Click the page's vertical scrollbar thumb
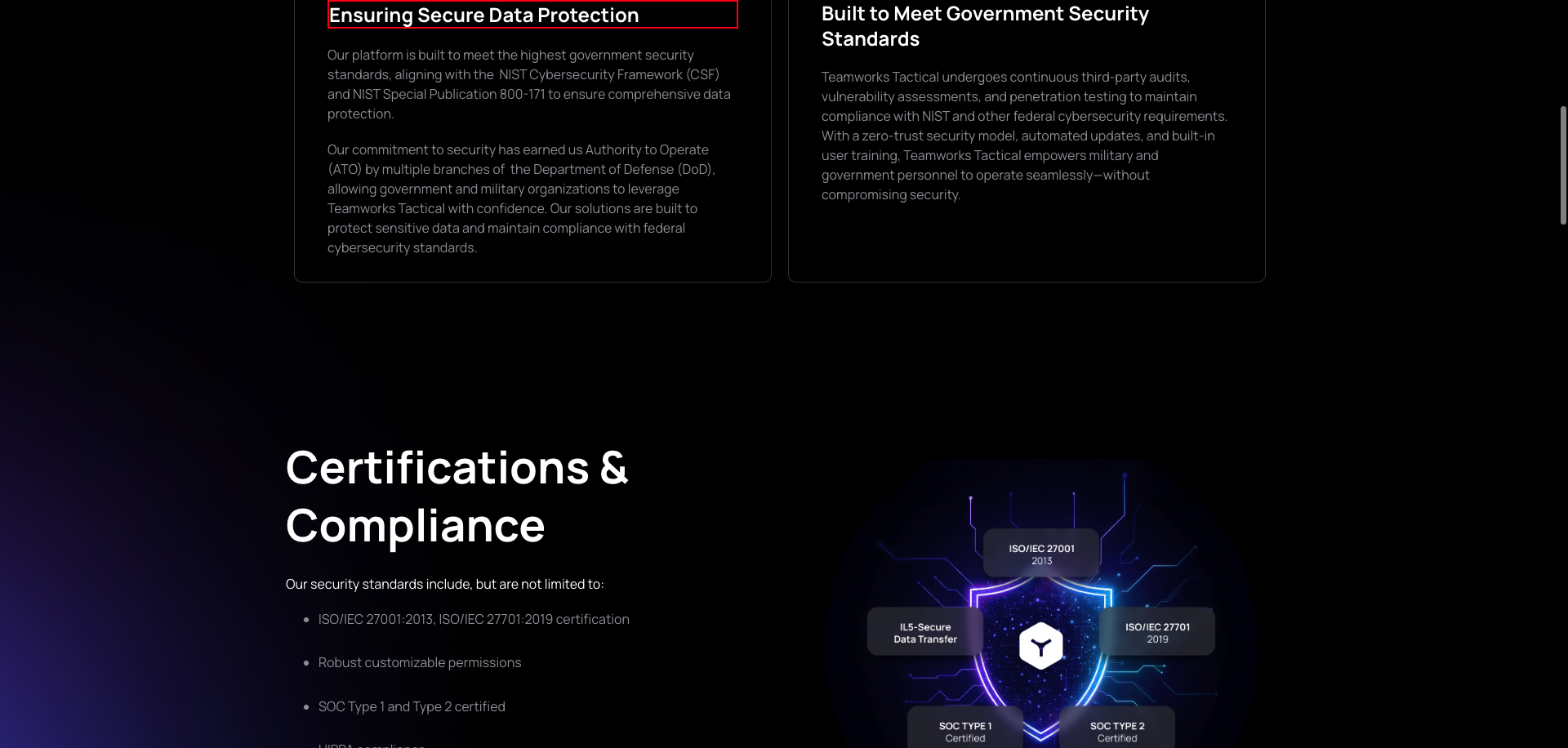Screen dimensions: 1568x748 1563,163
